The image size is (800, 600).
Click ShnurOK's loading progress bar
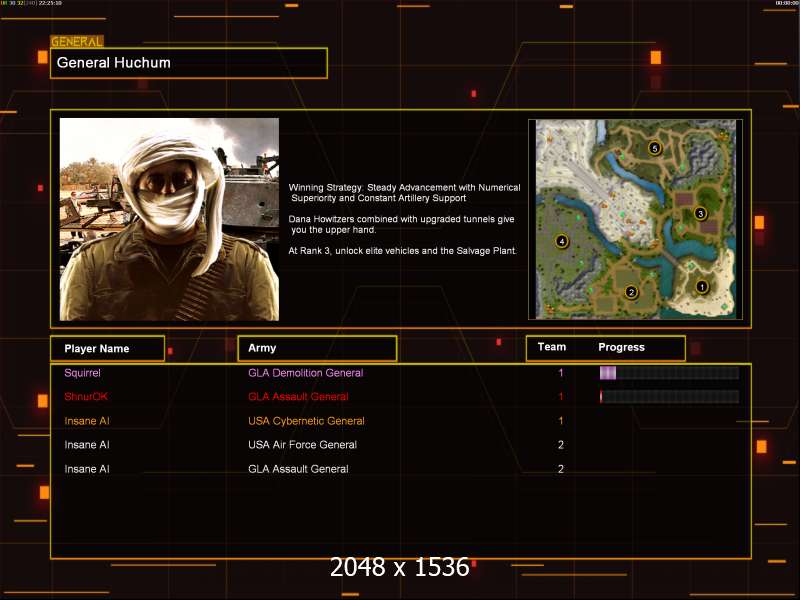pyautogui.click(x=669, y=396)
